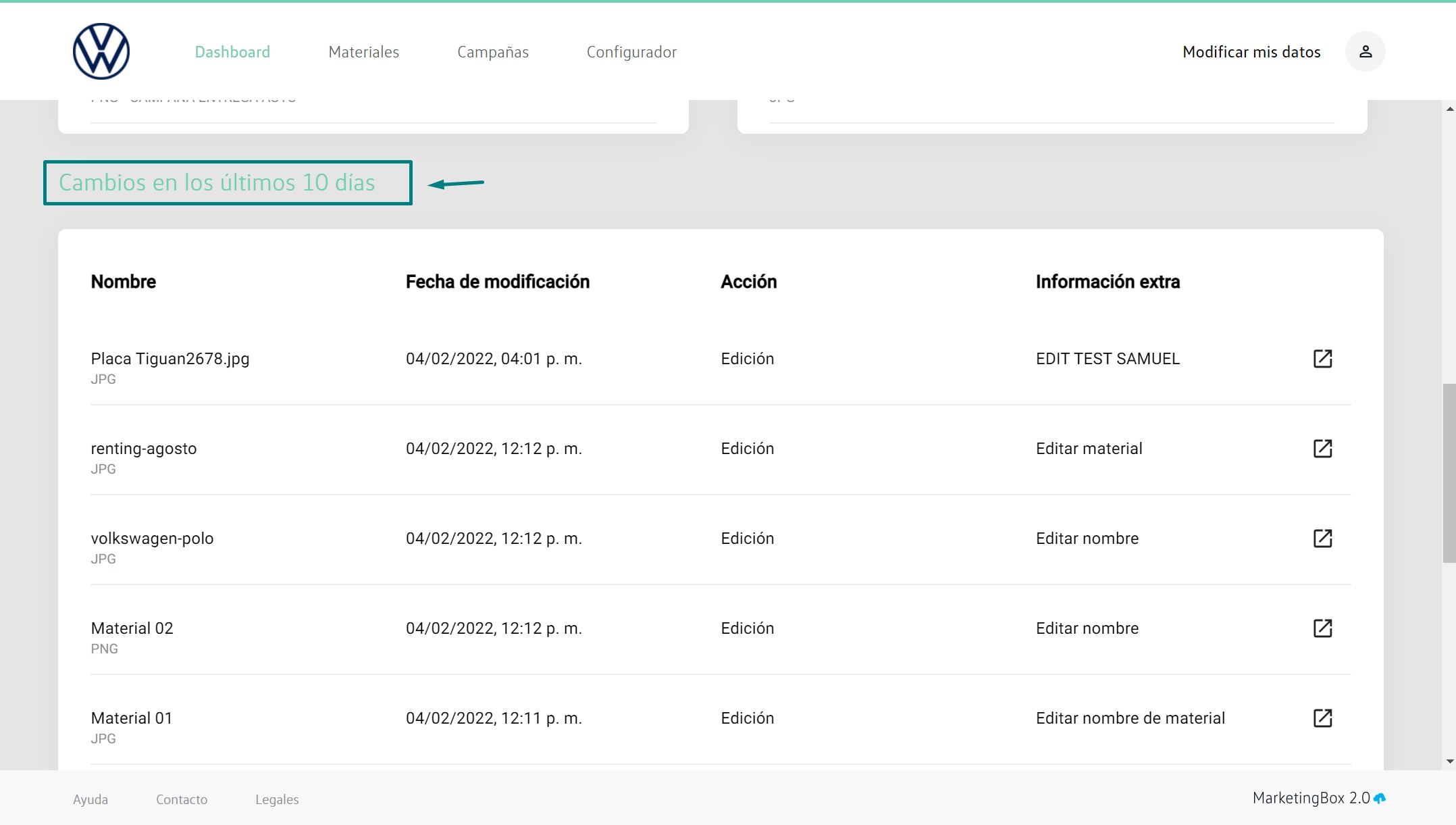Open the Ayuda footer link

(x=90, y=799)
